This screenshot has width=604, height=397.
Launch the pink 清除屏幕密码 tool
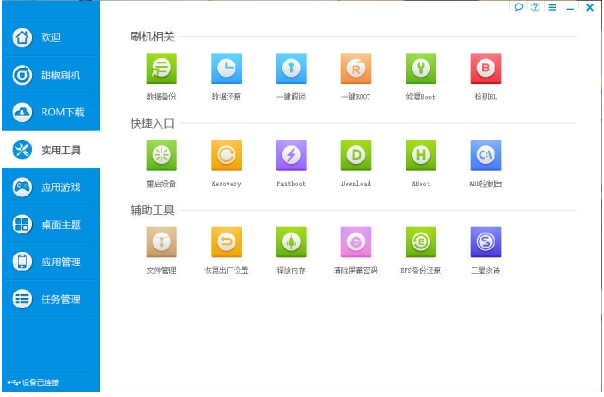pos(356,242)
